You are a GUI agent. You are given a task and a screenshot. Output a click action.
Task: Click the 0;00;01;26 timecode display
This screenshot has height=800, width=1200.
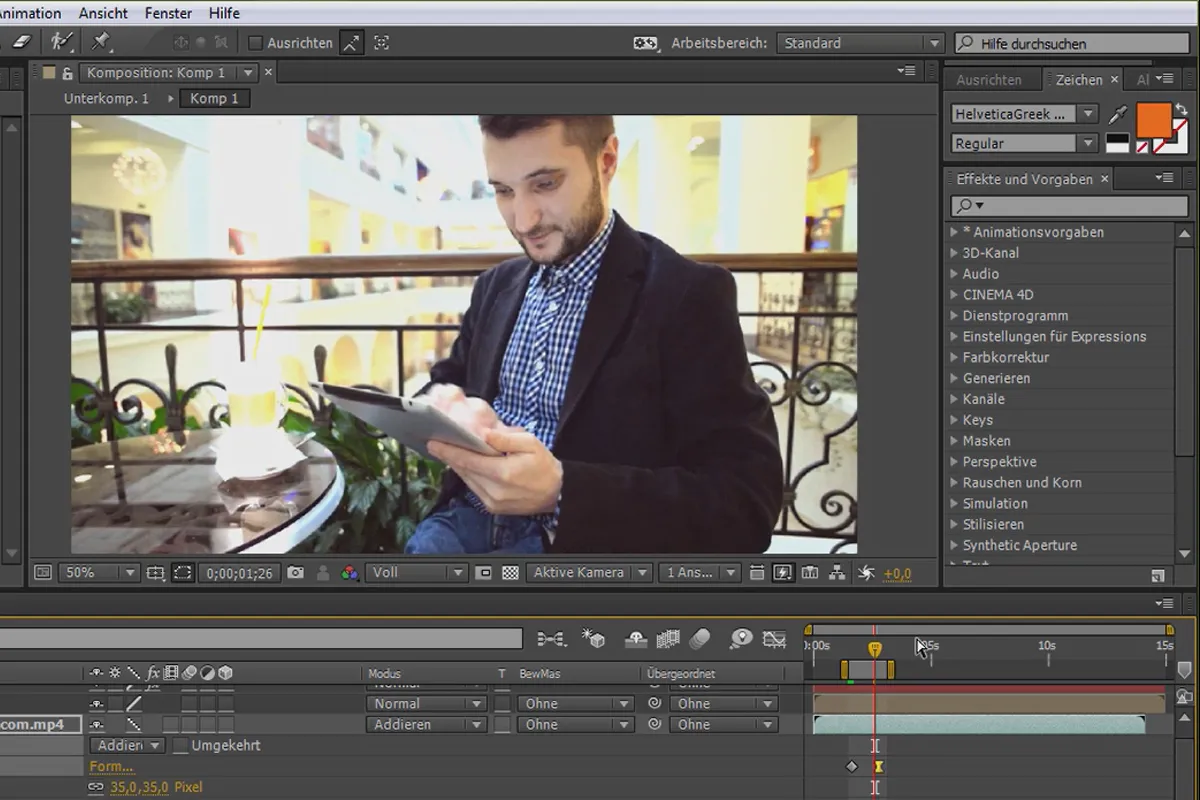coord(239,573)
